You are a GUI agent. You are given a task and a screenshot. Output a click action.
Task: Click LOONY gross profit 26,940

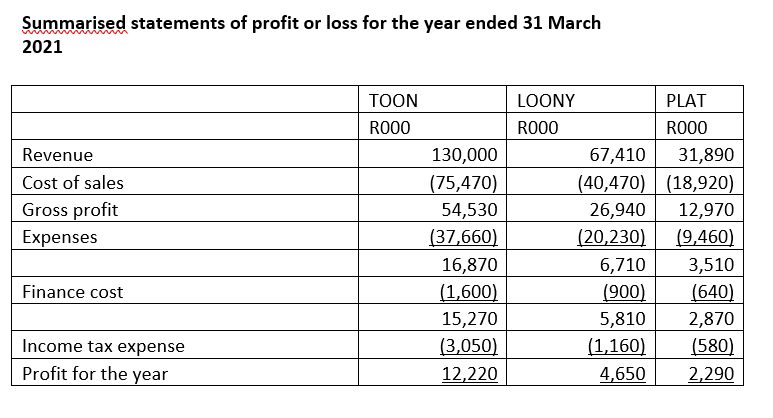pyautogui.click(x=618, y=210)
